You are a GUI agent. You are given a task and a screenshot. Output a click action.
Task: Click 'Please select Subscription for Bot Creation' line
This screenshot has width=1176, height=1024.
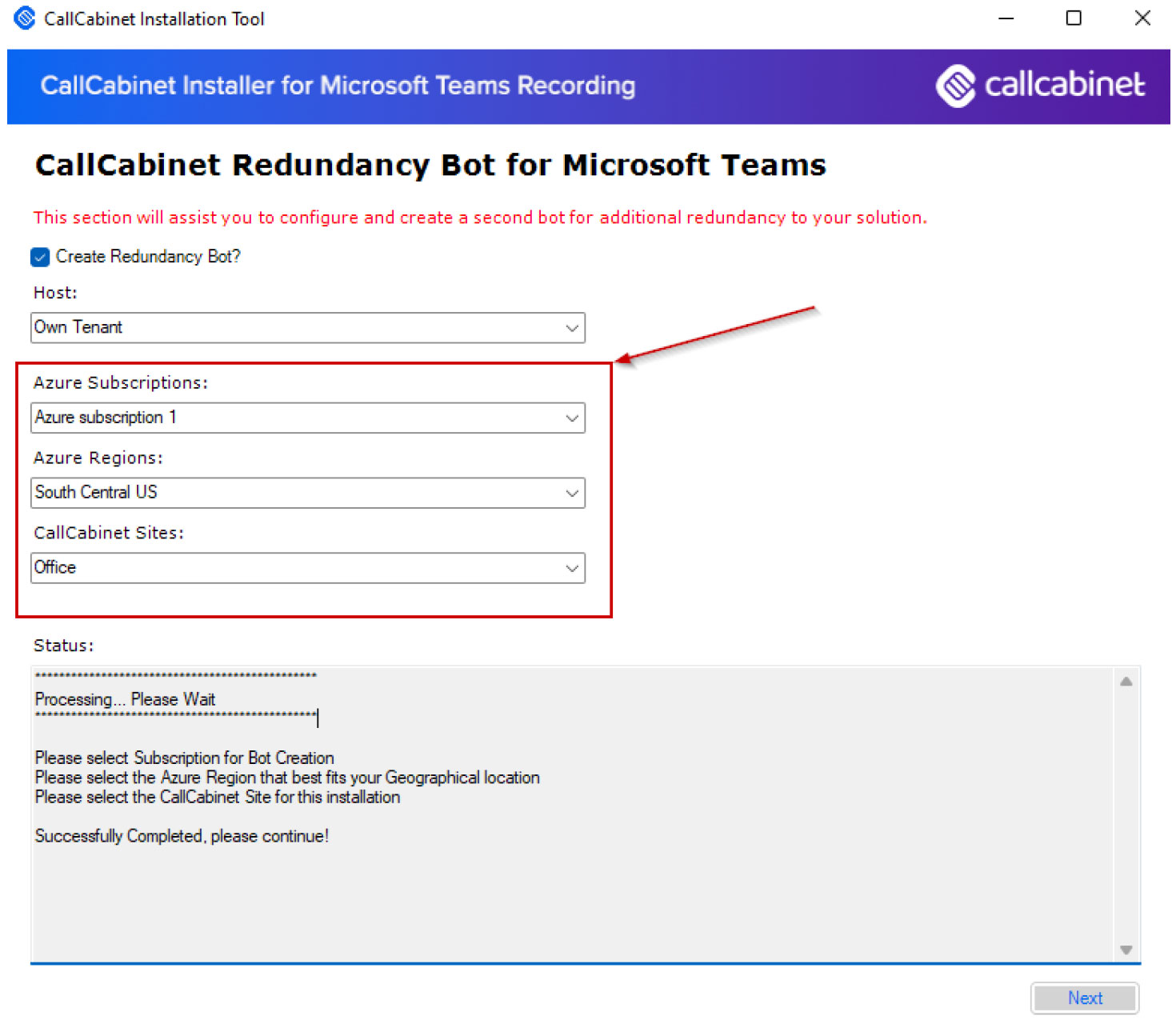(x=184, y=758)
